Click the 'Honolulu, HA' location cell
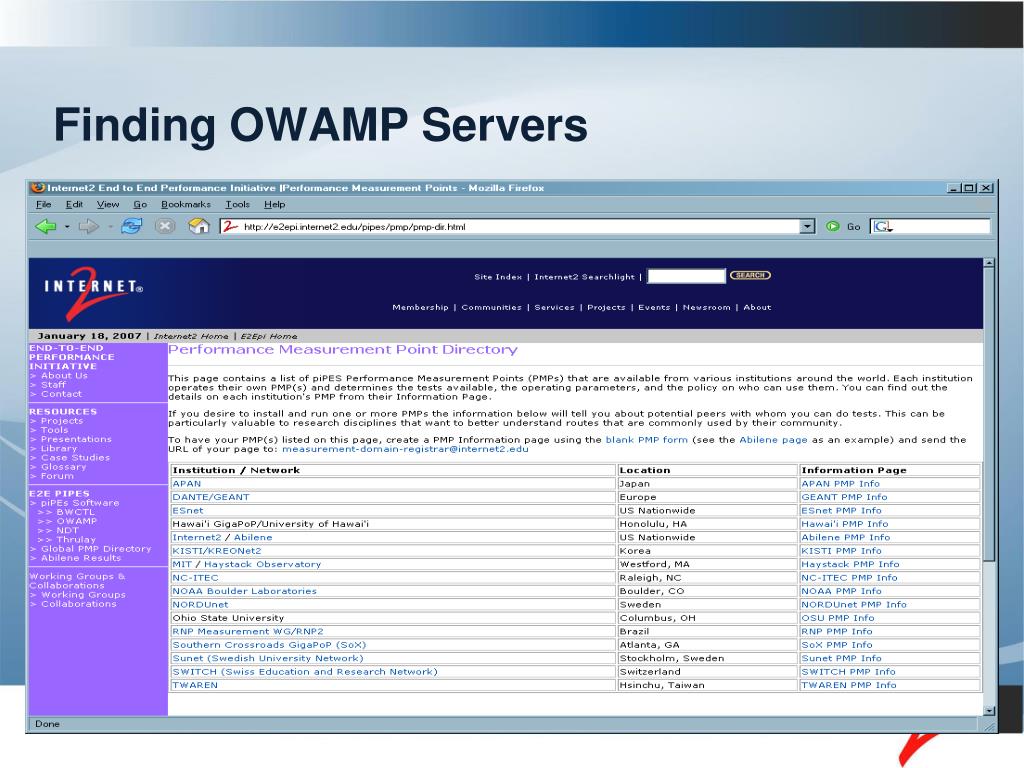 (x=707, y=524)
